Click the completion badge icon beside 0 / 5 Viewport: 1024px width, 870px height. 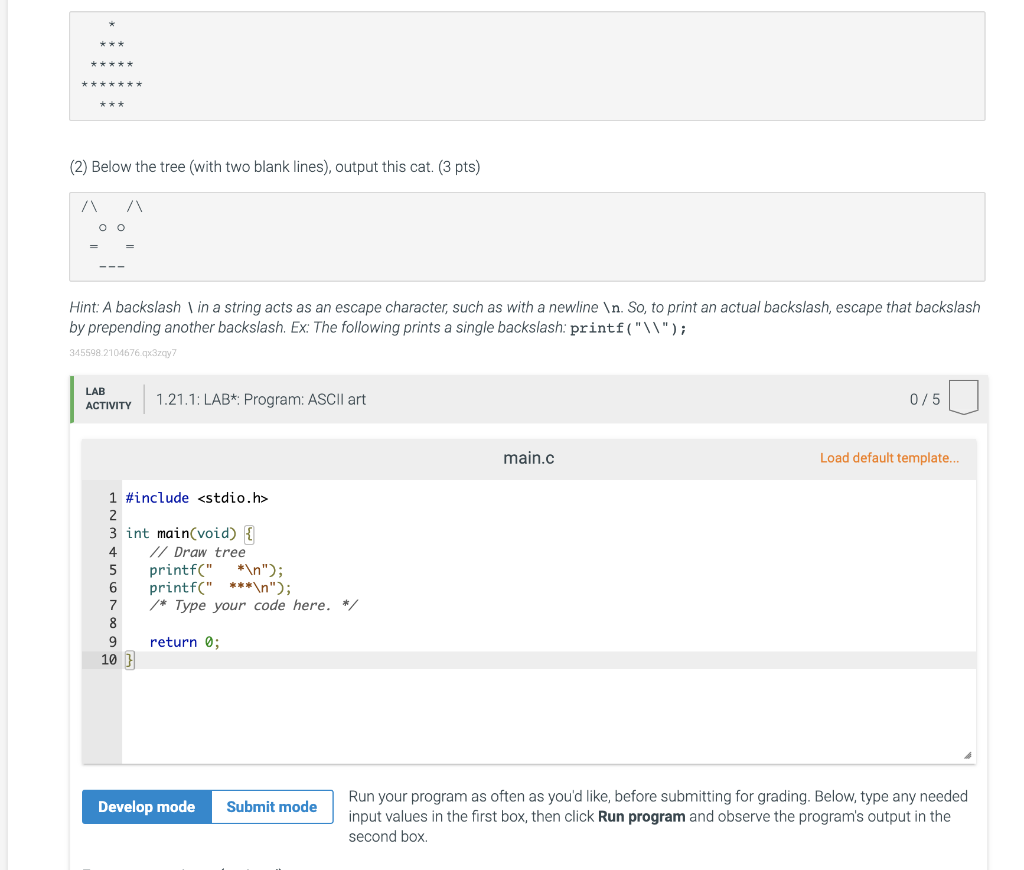962,399
